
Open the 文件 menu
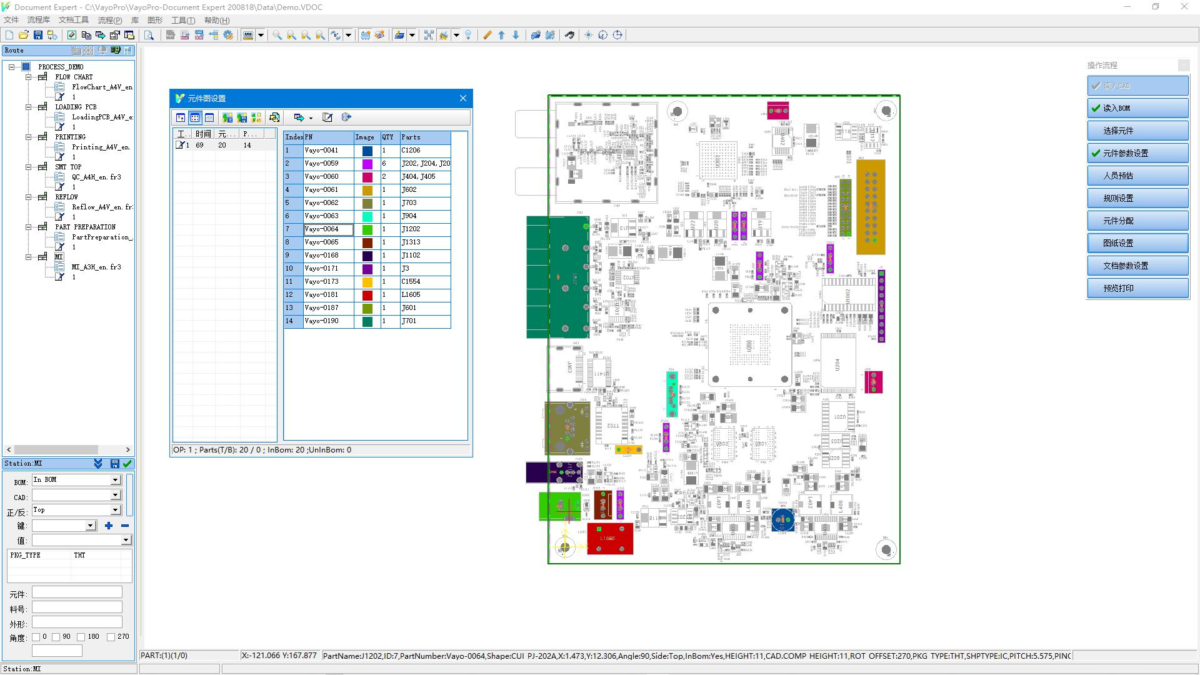pyautogui.click(x=11, y=20)
